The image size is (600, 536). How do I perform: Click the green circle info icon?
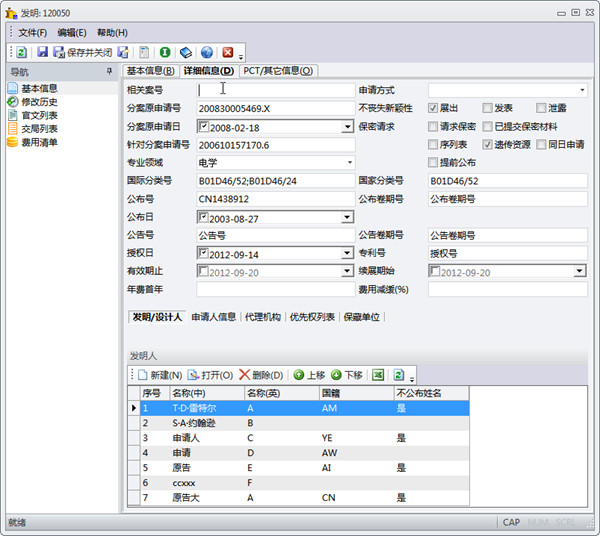click(165, 52)
